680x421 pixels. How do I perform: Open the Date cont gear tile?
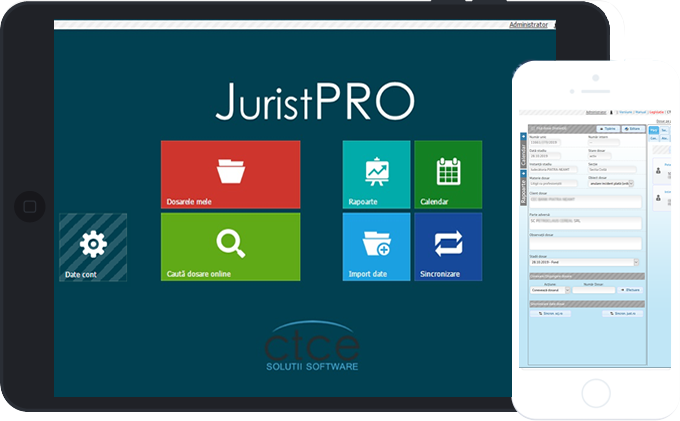pos(93,247)
